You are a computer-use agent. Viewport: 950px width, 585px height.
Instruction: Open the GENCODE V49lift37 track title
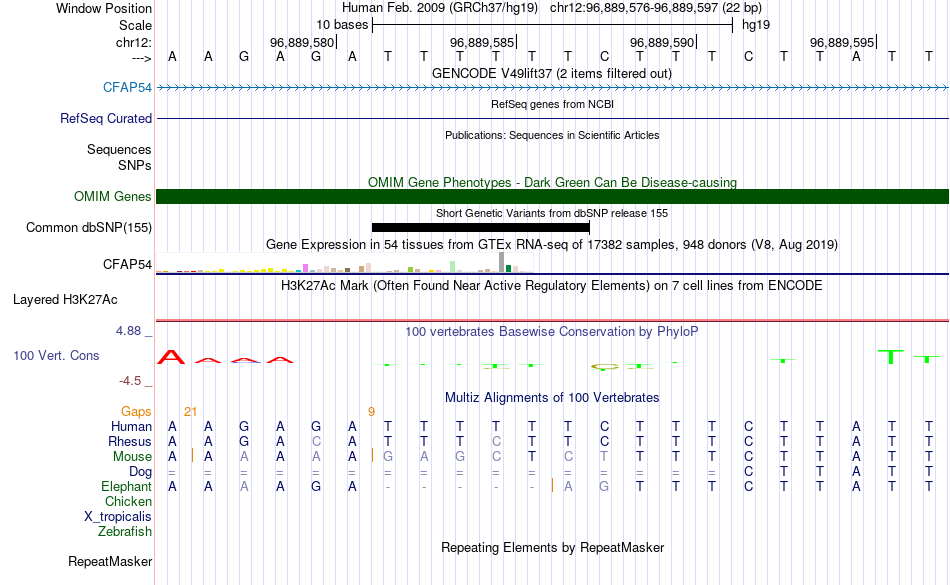pos(552,73)
